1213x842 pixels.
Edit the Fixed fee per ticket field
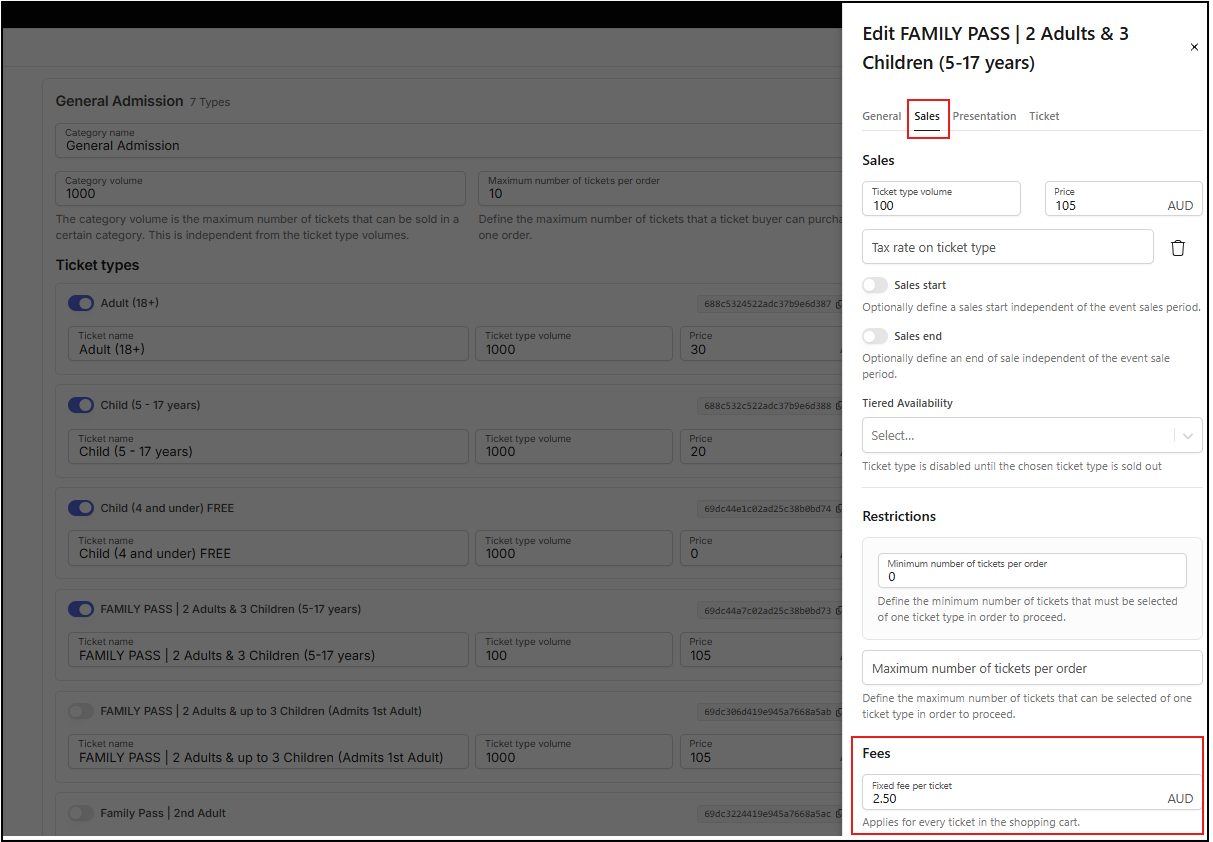pyautogui.click(x=1032, y=792)
